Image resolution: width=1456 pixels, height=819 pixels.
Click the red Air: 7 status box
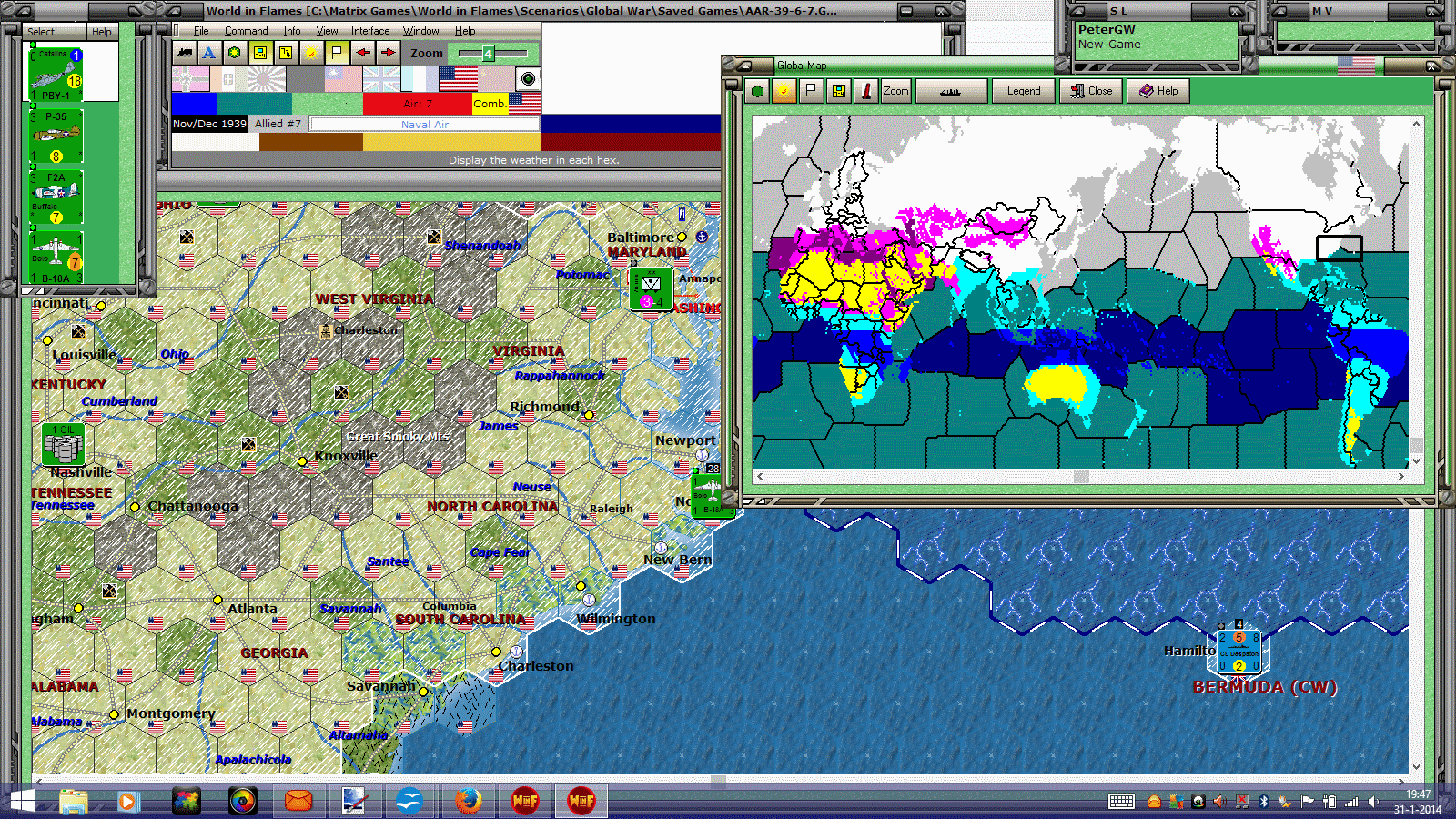[x=417, y=104]
